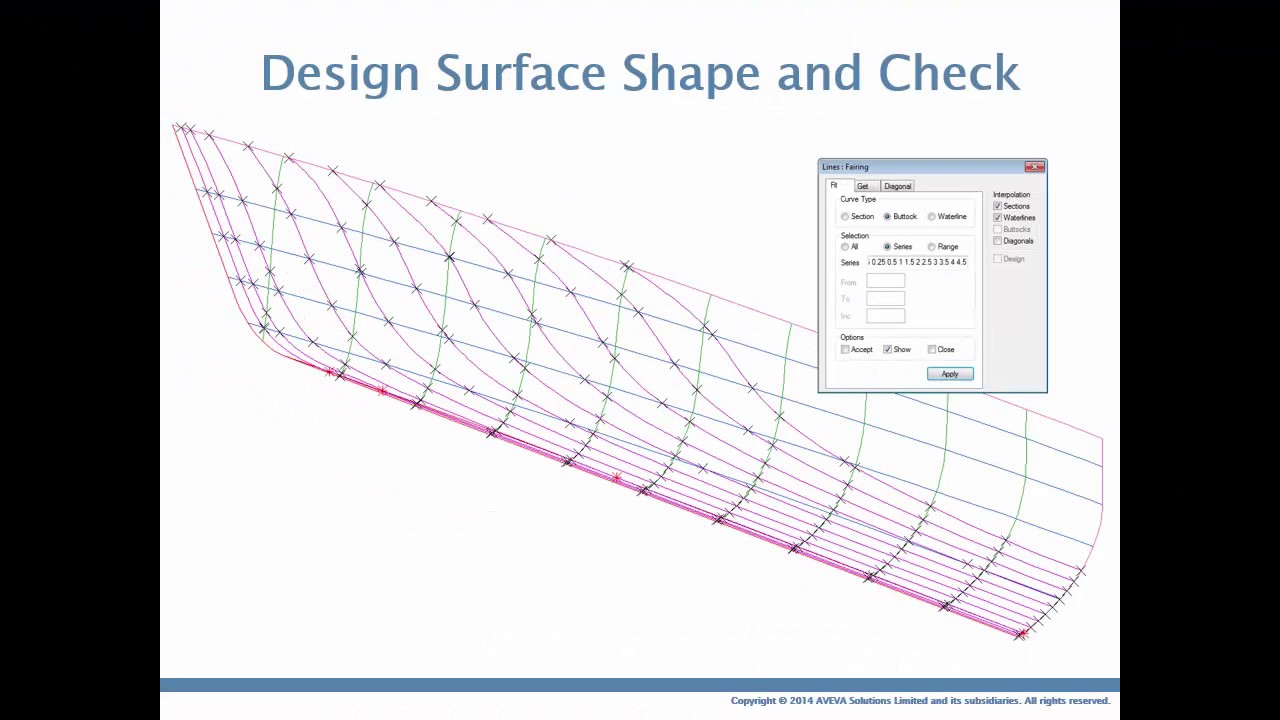Click the Series values input field
1280x720 pixels.
[x=917, y=262]
